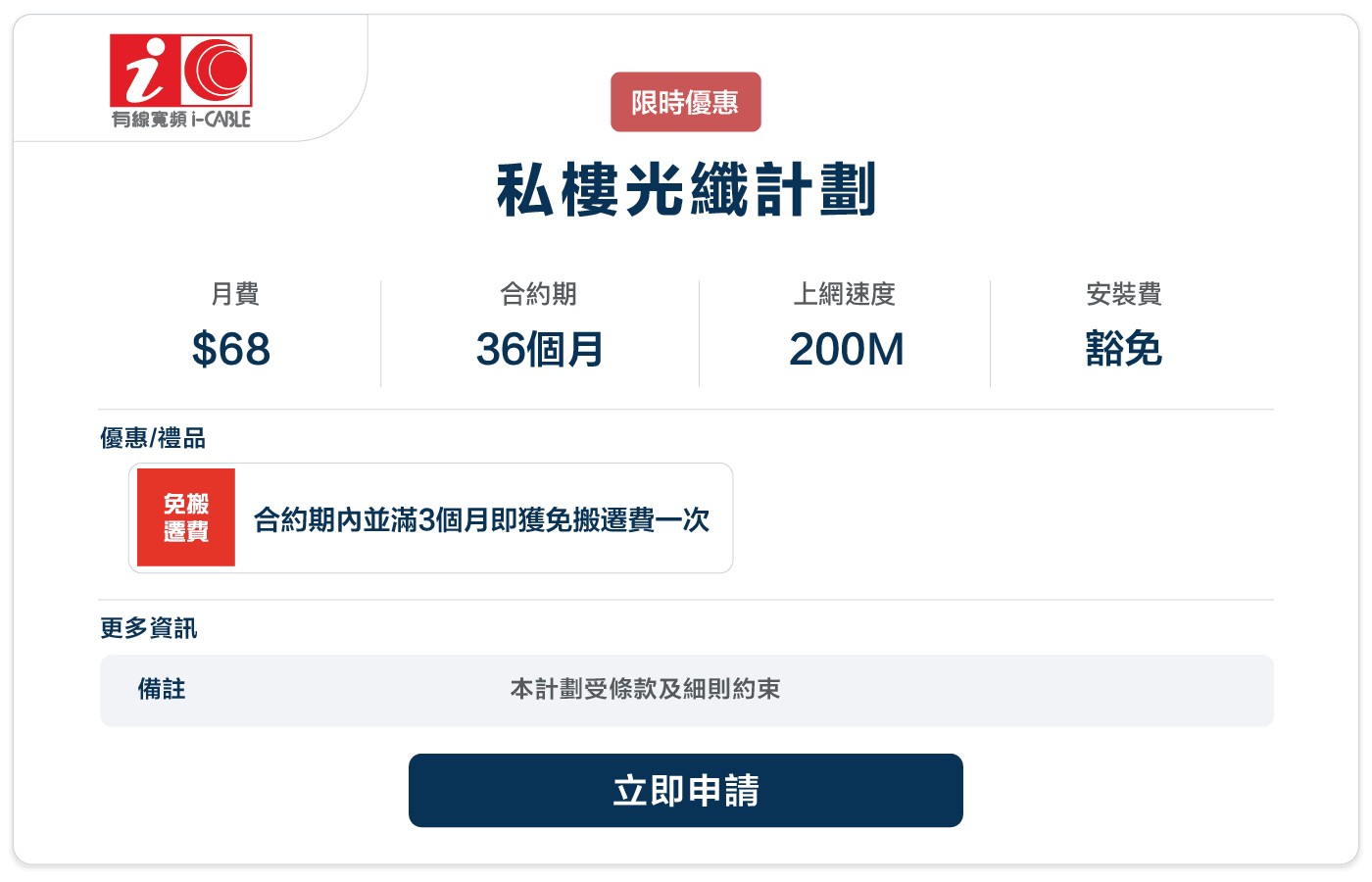Click the red 免搬遷費 badge icon
This screenshot has width=1372, height=882.
[x=186, y=517]
